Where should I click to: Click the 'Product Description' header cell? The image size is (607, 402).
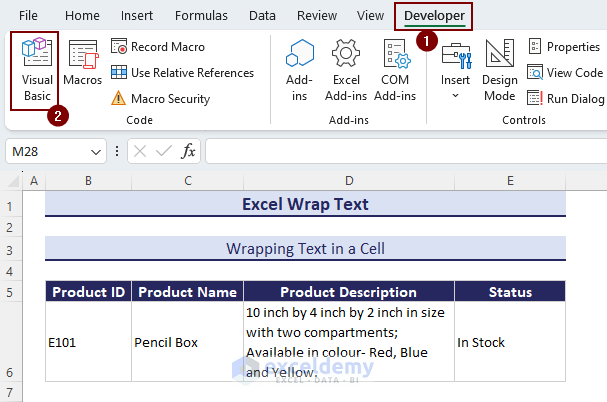tap(349, 292)
